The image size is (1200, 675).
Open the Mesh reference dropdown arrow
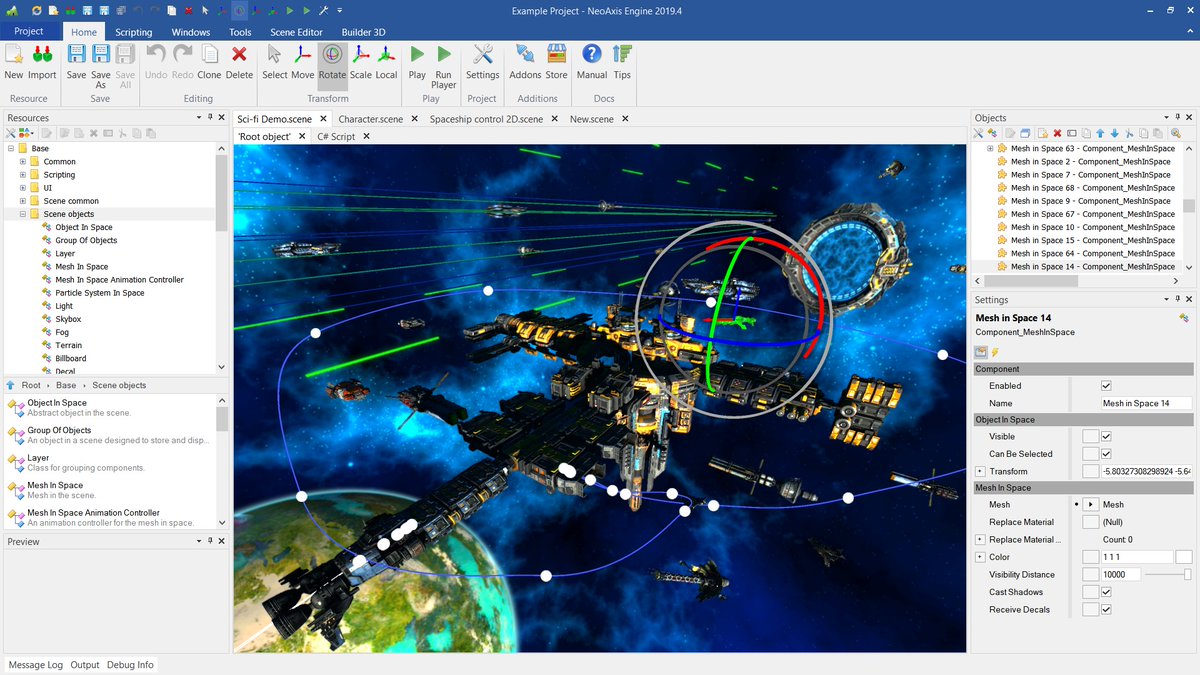[1090, 505]
